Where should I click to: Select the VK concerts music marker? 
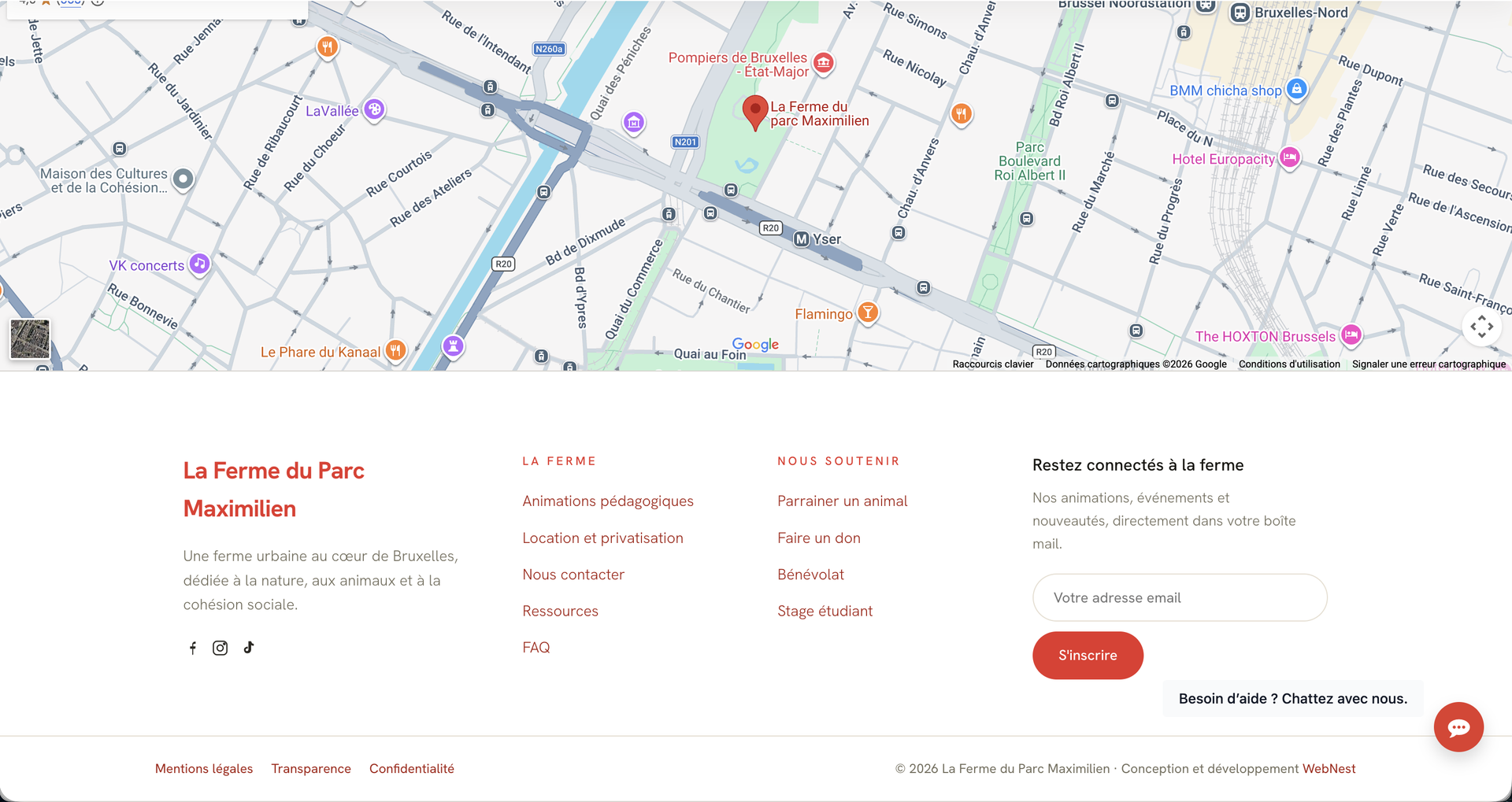pyautogui.click(x=200, y=264)
